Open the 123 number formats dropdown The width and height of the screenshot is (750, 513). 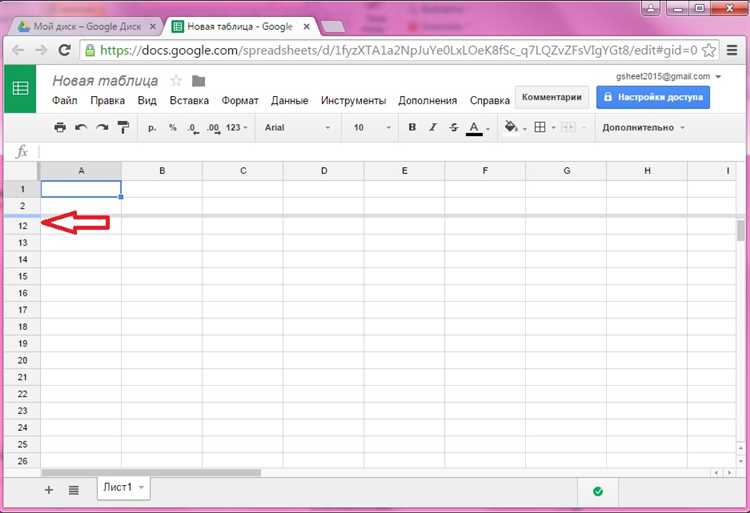(x=236, y=128)
